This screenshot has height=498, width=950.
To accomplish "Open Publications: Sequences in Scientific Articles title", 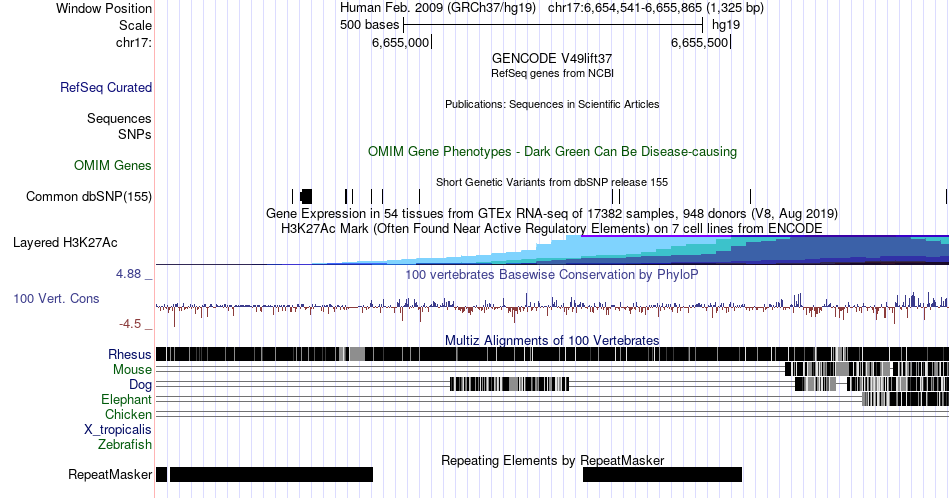I will click(x=552, y=104).
